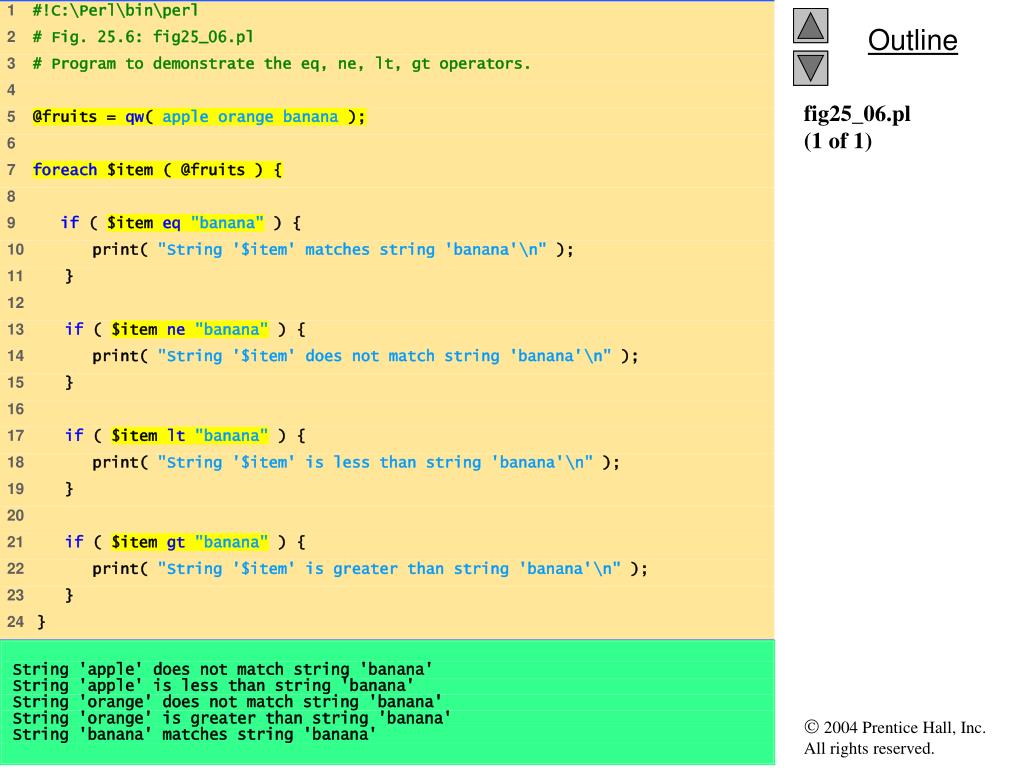Click the shebang line #!C:\Perl\bin\perl
Image resolution: width=1024 pixels, height=768 pixels.
[x=116, y=10]
